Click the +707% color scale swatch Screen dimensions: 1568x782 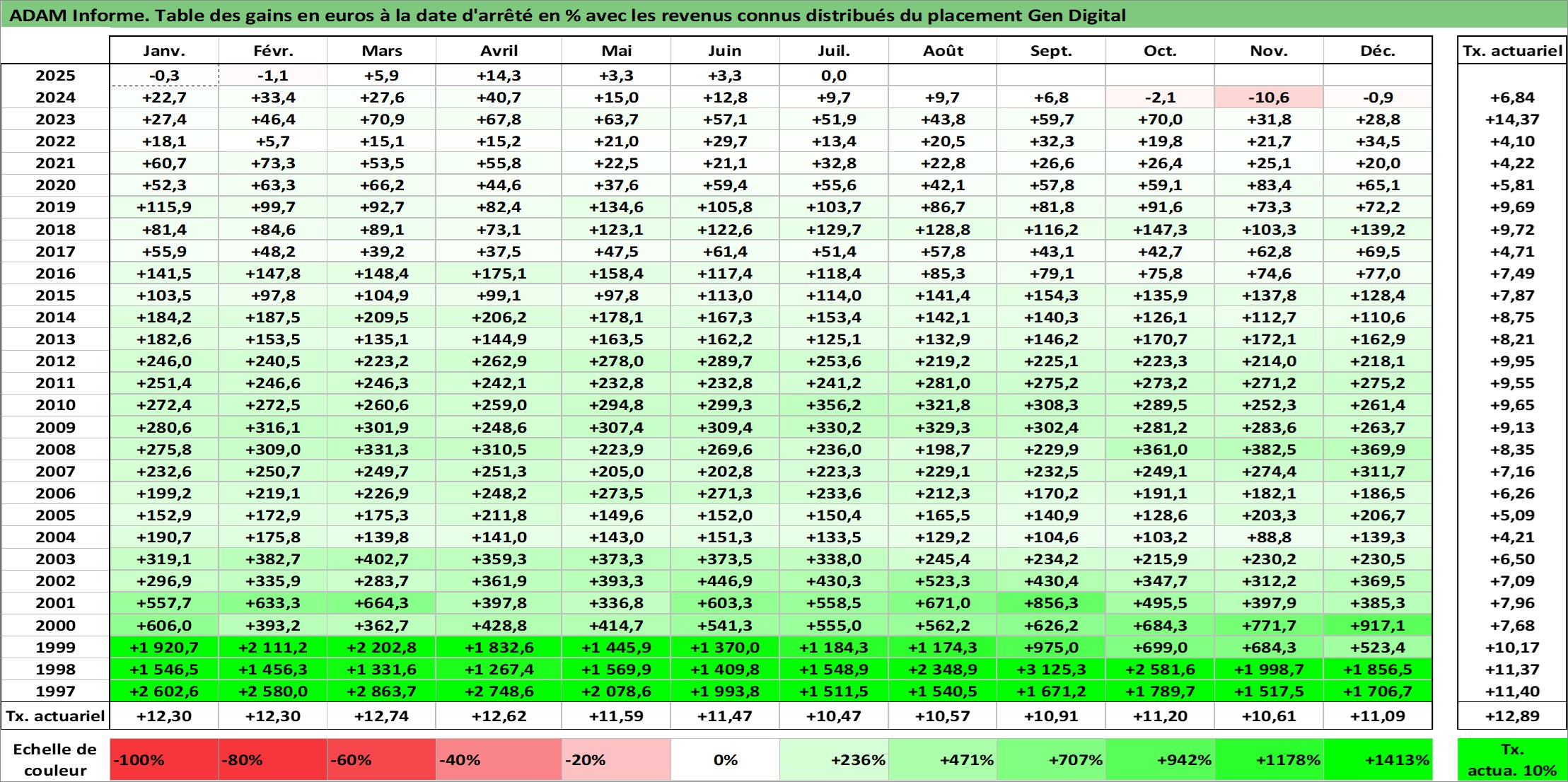point(1051,760)
